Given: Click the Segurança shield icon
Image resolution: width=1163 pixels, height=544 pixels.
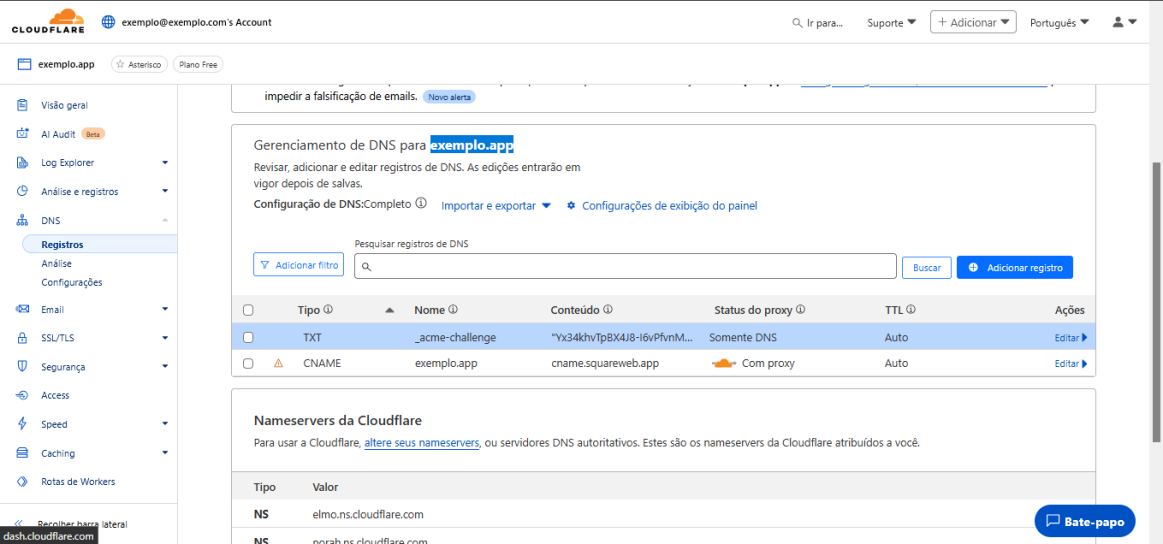Looking at the screenshot, I should click(x=22, y=367).
